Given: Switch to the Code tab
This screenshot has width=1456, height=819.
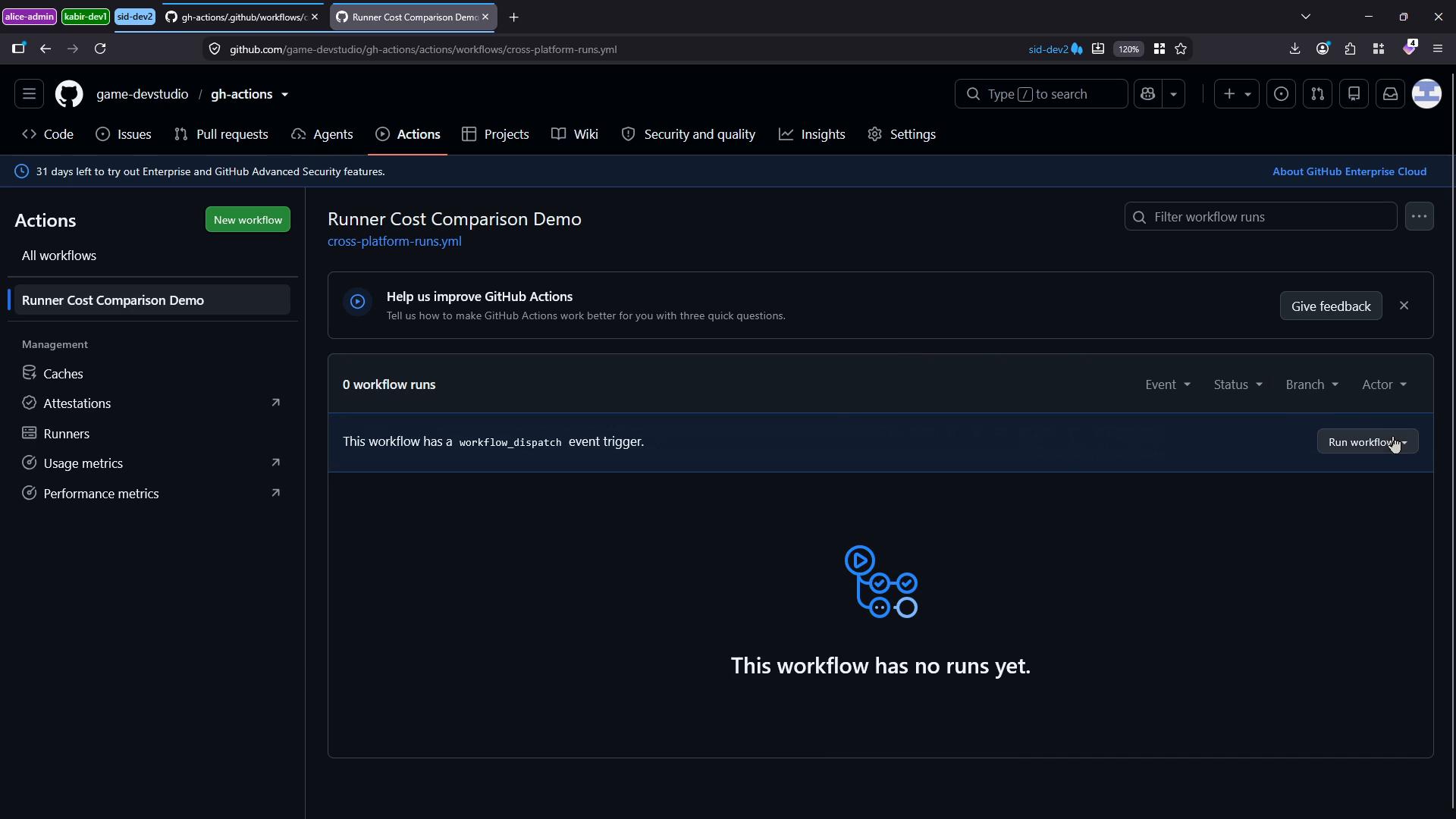Looking at the screenshot, I should pyautogui.click(x=48, y=134).
